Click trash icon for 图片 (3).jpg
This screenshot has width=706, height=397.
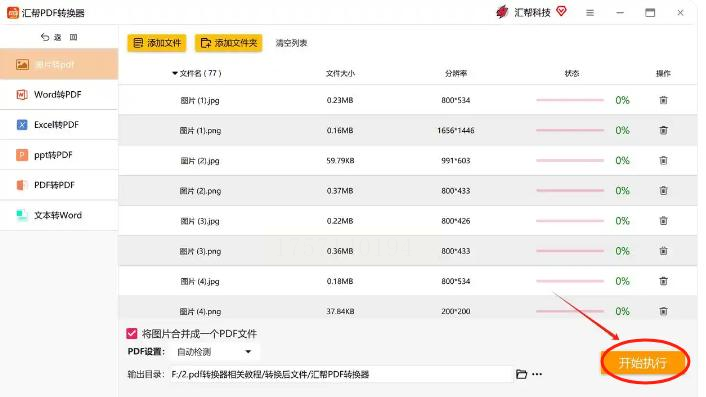pos(663,221)
